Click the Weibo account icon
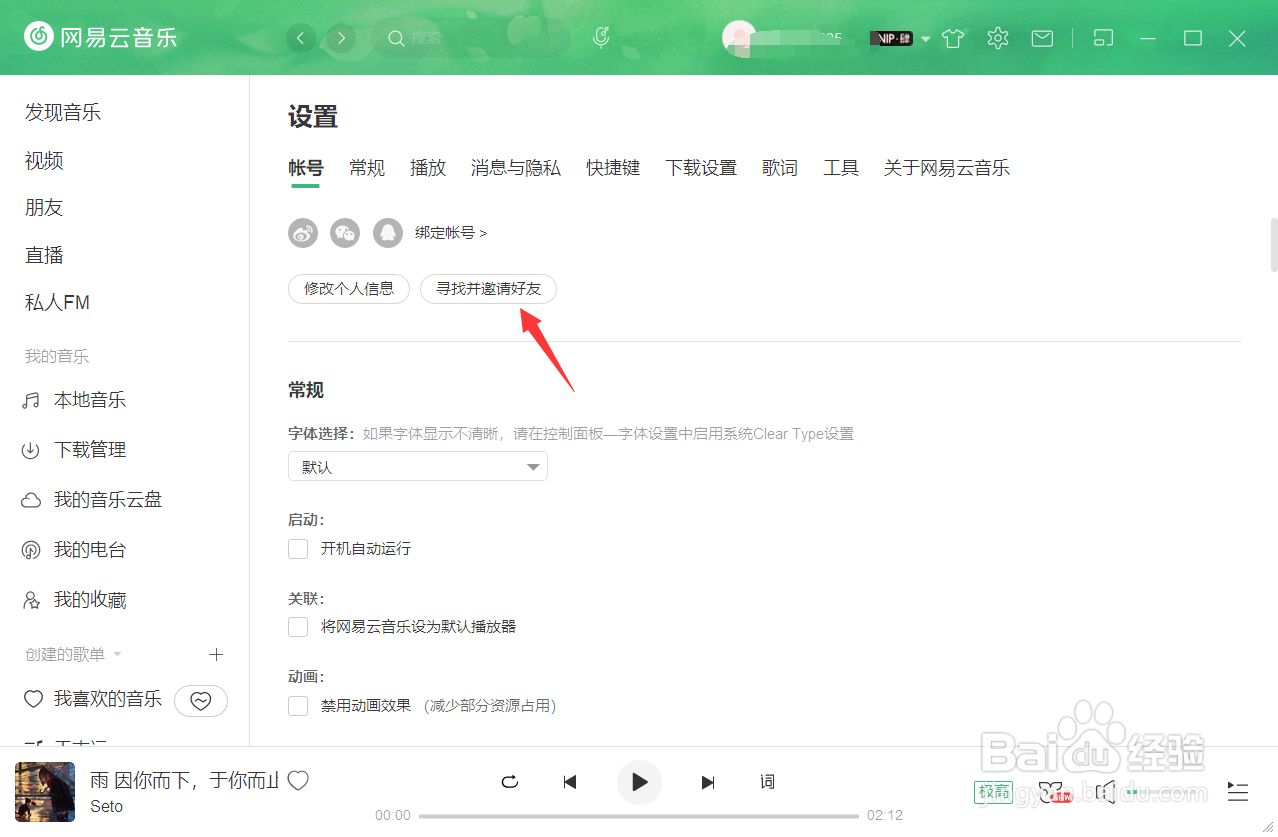The width and height of the screenshot is (1278, 837). click(303, 233)
